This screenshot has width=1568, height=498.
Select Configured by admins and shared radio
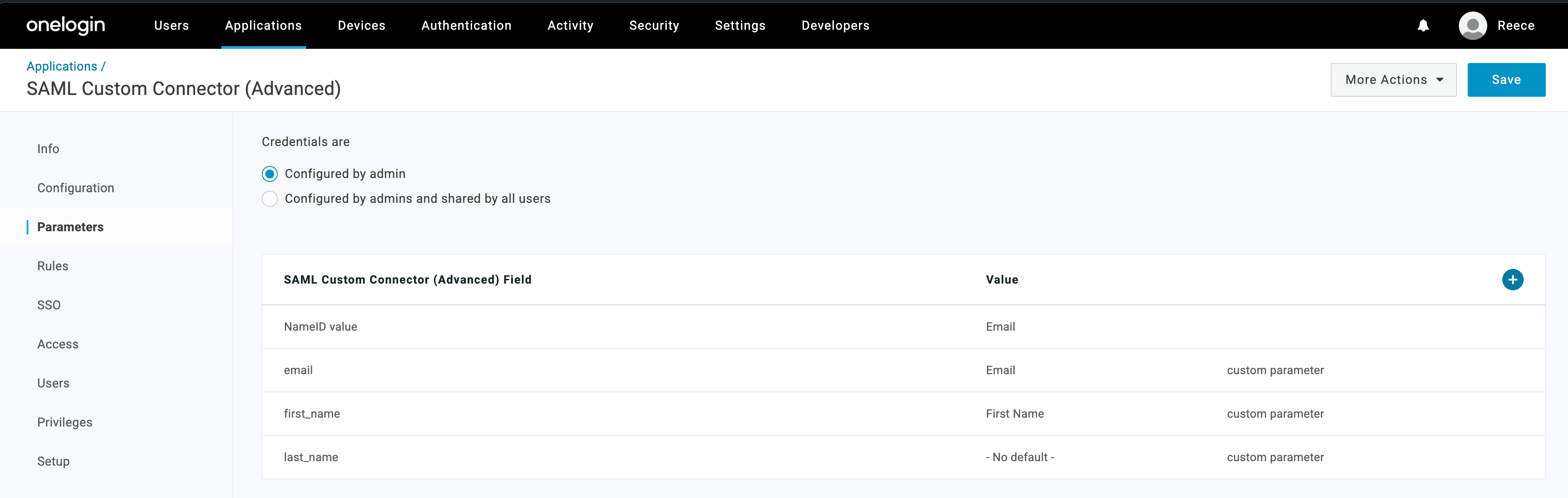click(270, 199)
